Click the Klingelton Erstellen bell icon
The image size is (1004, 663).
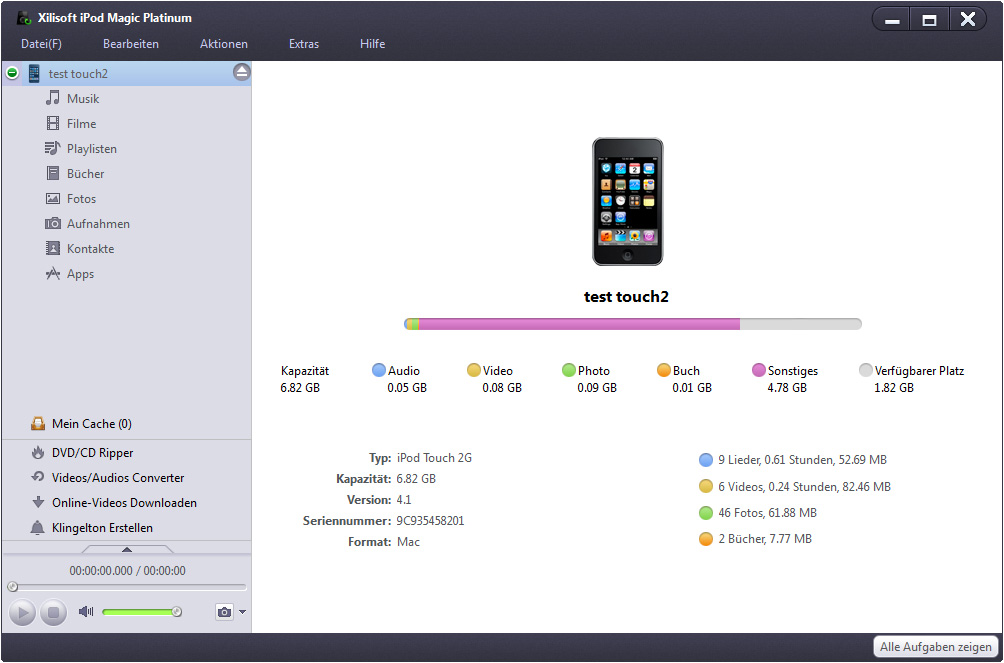pos(38,528)
